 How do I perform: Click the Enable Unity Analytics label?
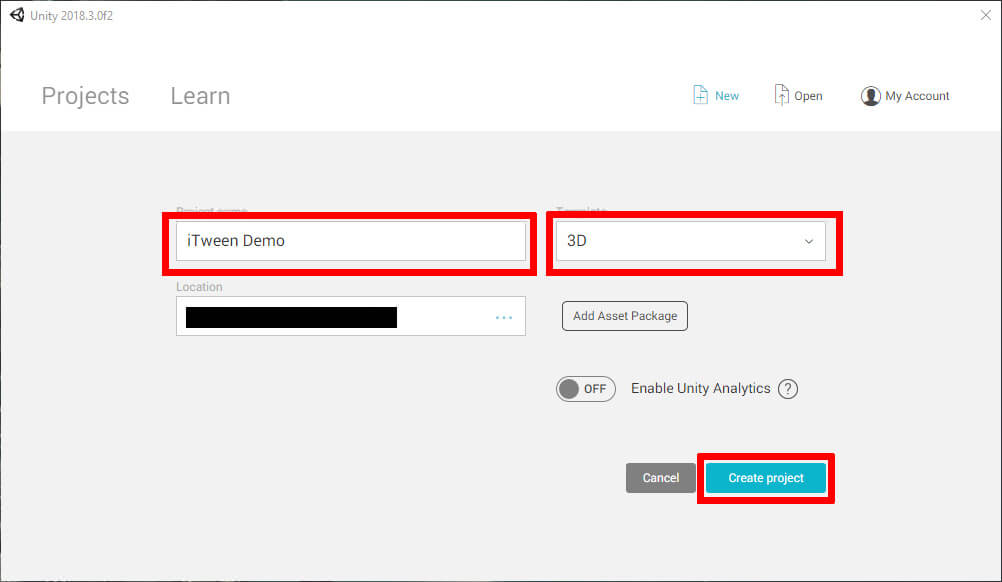(x=700, y=388)
